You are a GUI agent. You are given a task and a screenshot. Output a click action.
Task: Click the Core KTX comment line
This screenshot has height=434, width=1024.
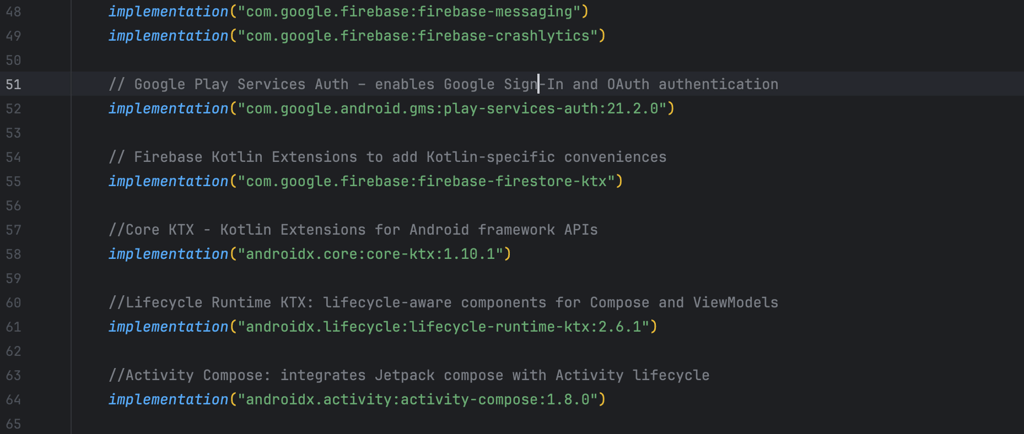[353, 230]
